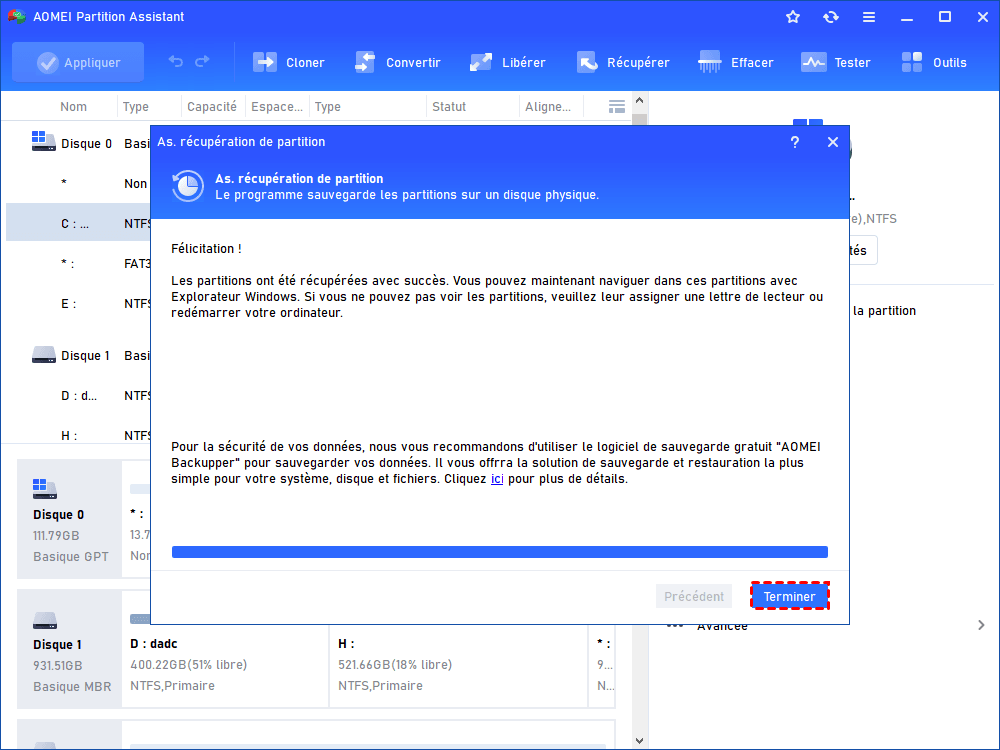Screen dimensions: 1000x750
Task: Click the refresh icon in title bar
Action: pyautogui.click(x=831, y=17)
